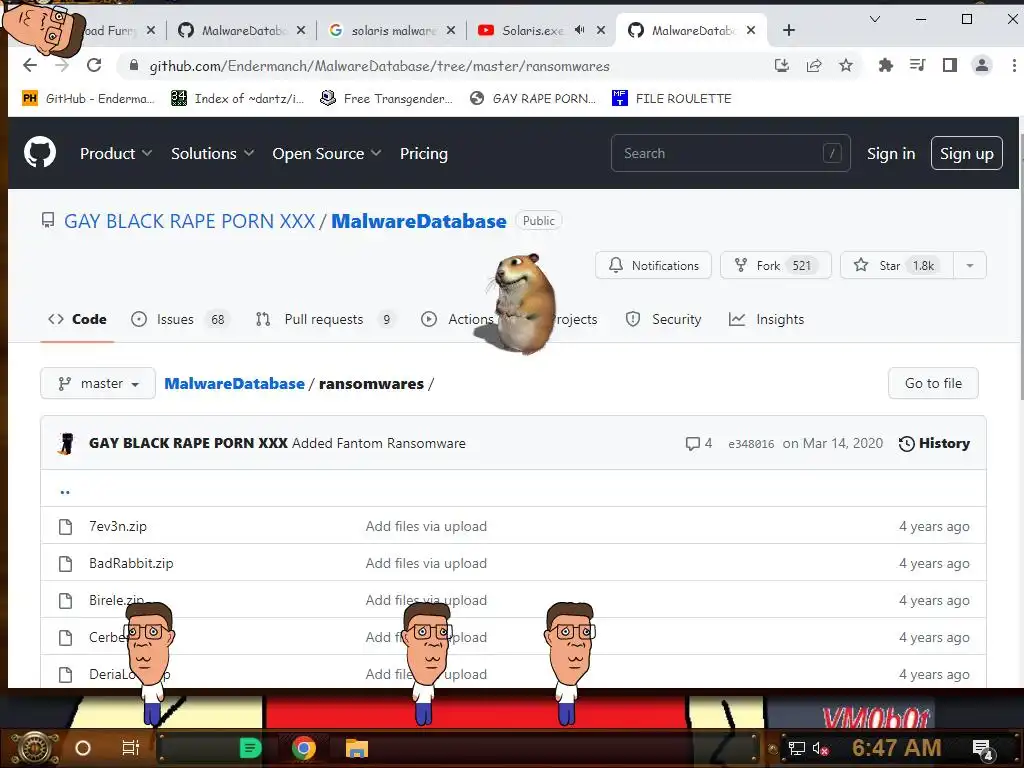Open the Chrome extensions puzzle icon
The width and height of the screenshot is (1024, 768).
886,65
